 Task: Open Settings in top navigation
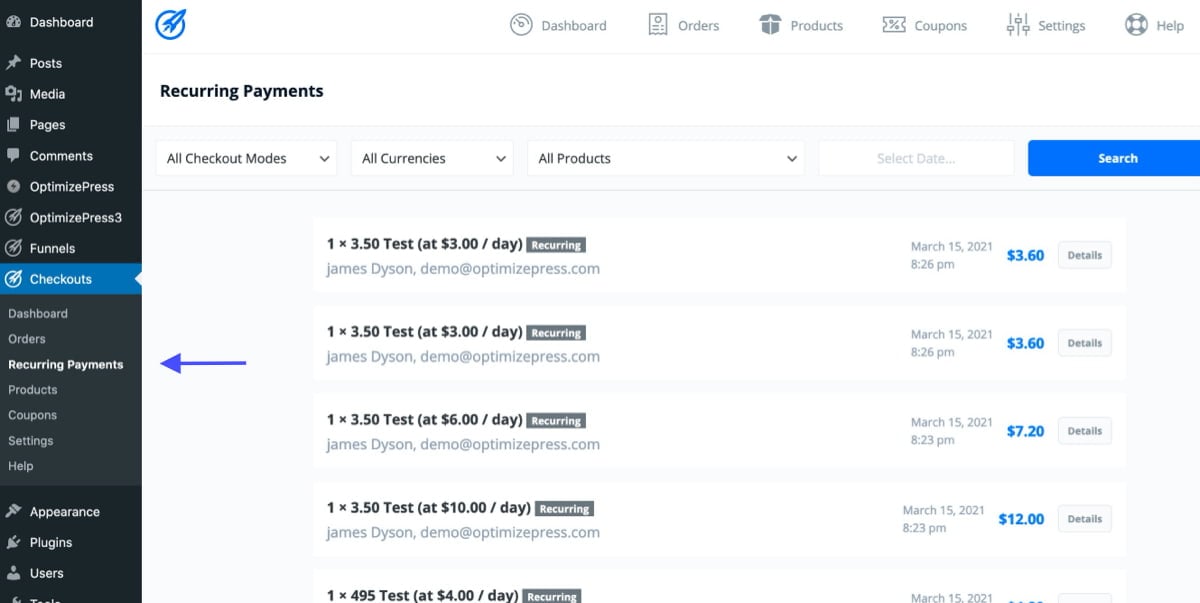[1046, 25]
